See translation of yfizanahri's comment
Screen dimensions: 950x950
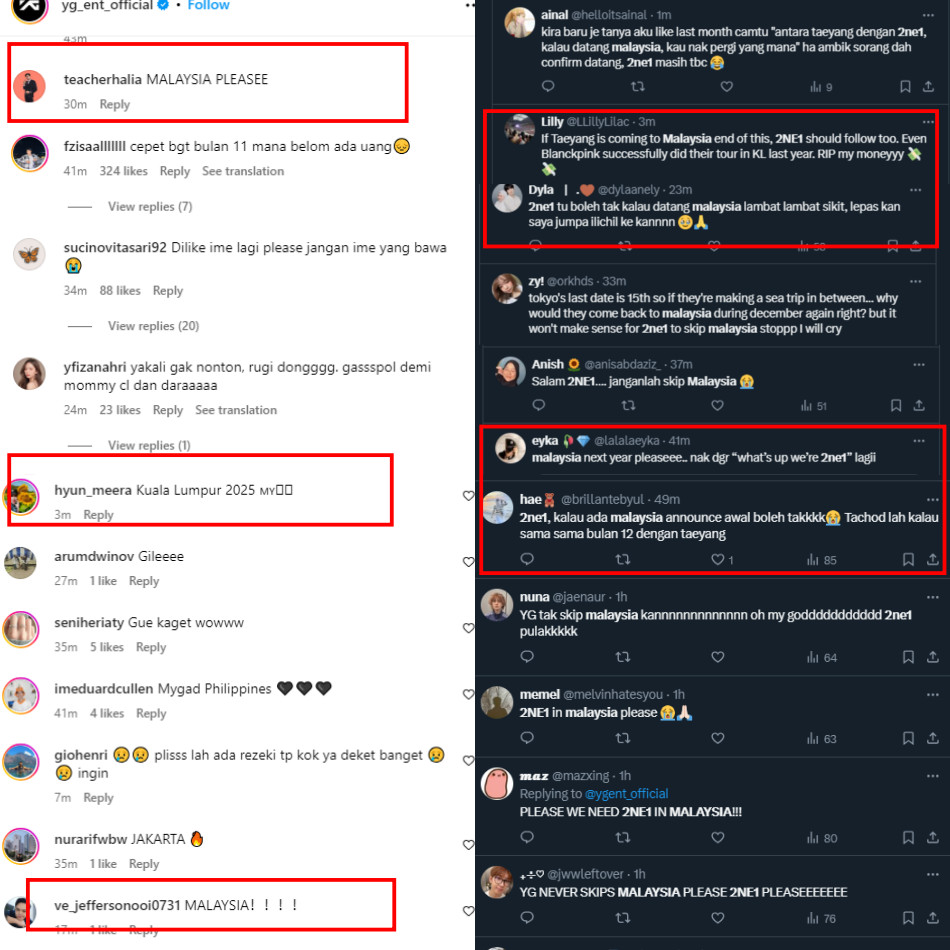236,410
